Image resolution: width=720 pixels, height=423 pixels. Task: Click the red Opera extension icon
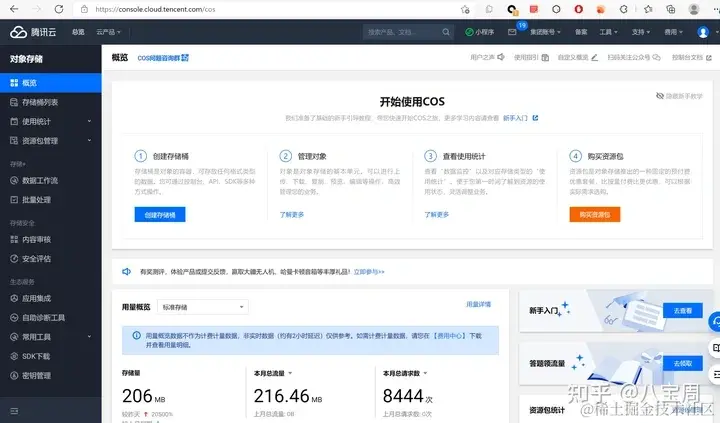(578, 9)
